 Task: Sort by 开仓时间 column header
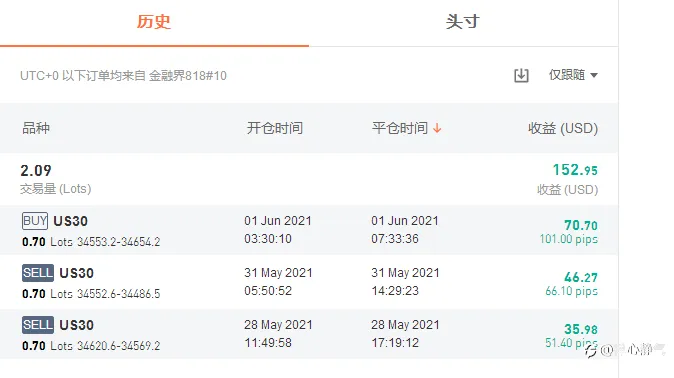275,128
